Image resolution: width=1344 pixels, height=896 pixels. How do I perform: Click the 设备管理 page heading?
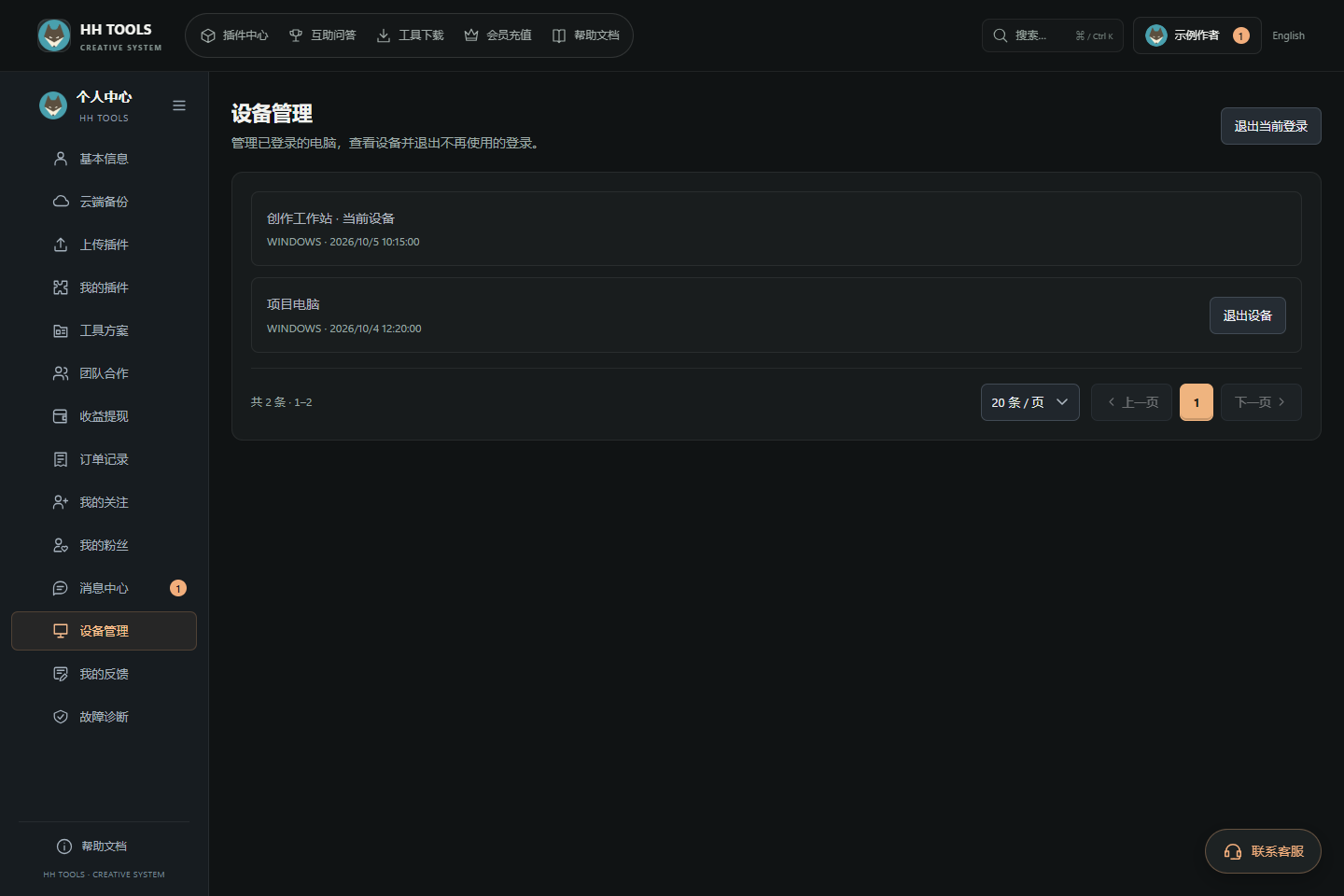point(272,114)
